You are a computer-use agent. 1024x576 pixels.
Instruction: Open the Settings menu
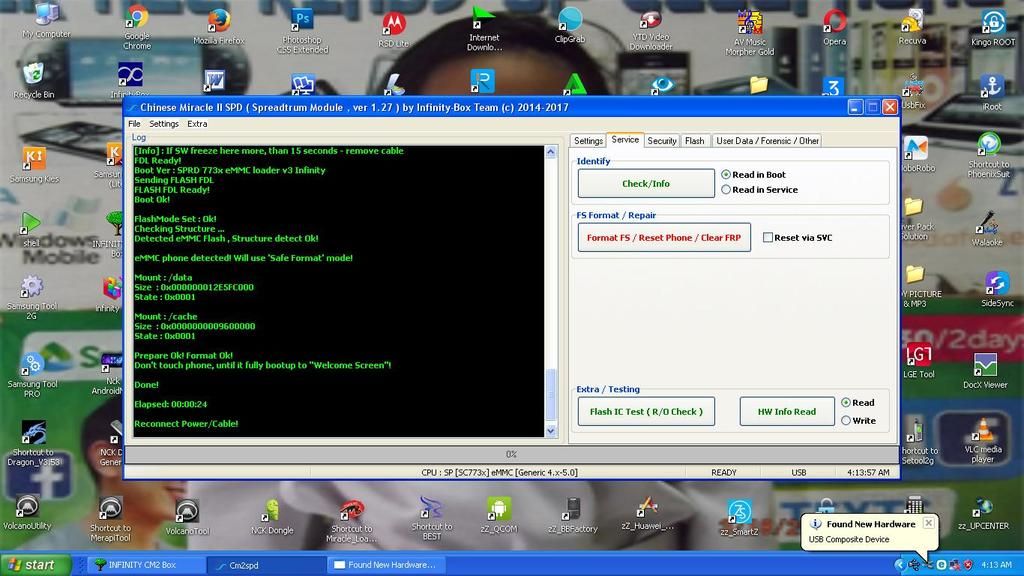[163, 123]
